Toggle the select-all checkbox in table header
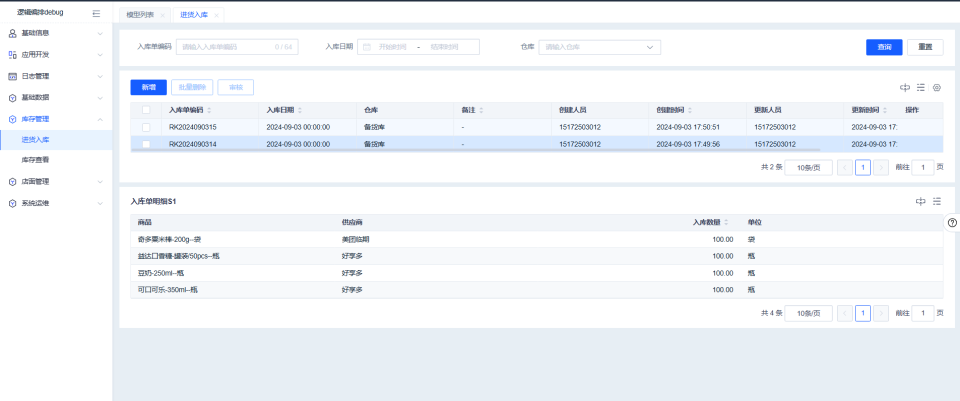 [x=146, y=110]
